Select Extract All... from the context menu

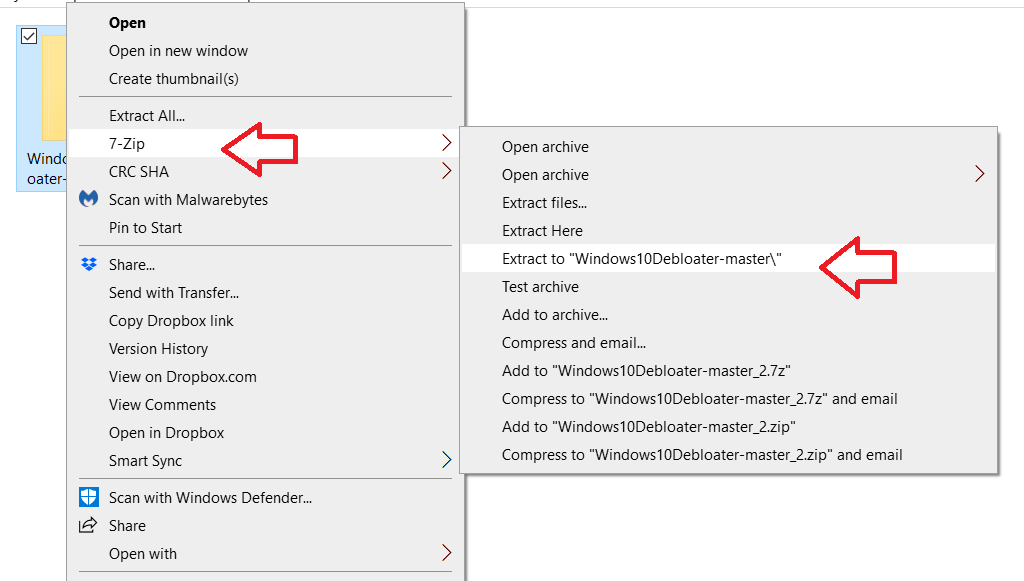[147, 116]
